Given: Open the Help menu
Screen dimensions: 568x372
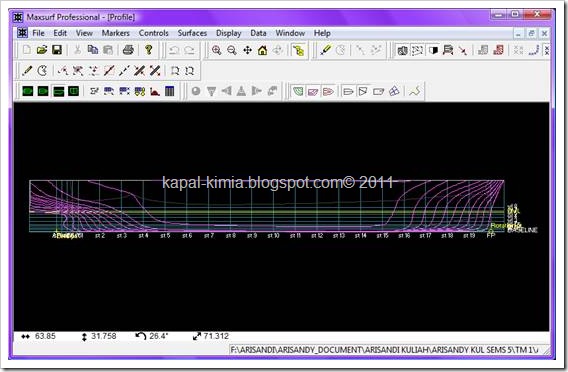Looking at the screenshot, I should pyautogui.click(x=322, y=33).
